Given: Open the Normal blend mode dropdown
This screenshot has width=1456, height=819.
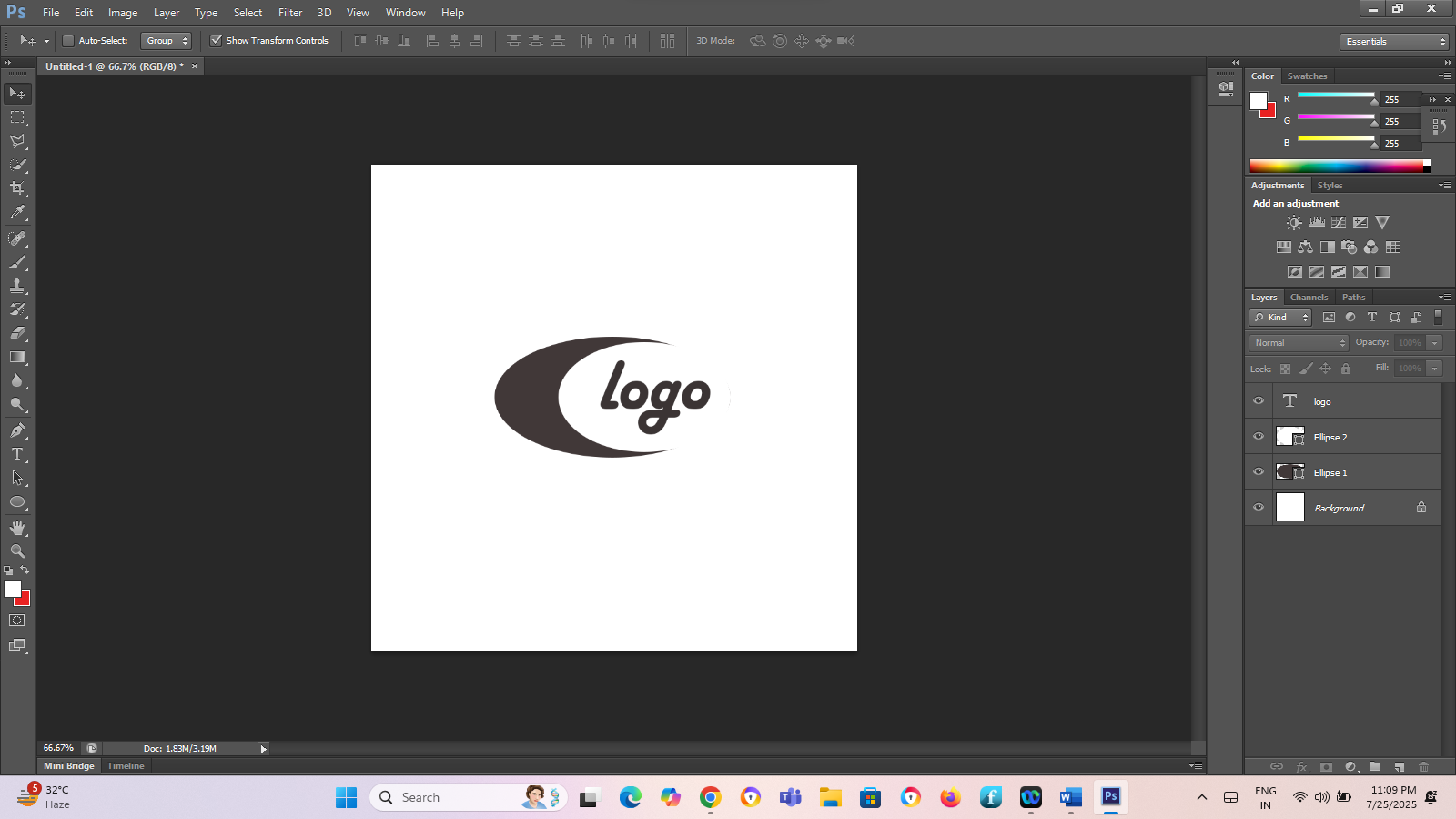Looking at the screenshot, I should coord(1299,342).
